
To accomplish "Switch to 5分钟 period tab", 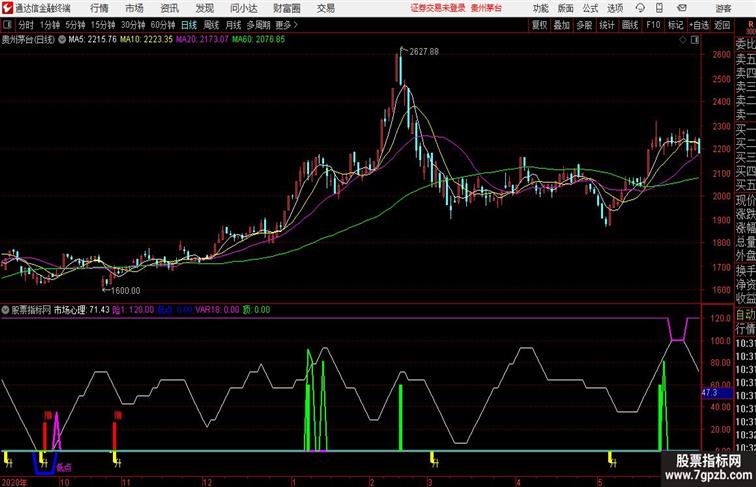I will coord(75,25).
